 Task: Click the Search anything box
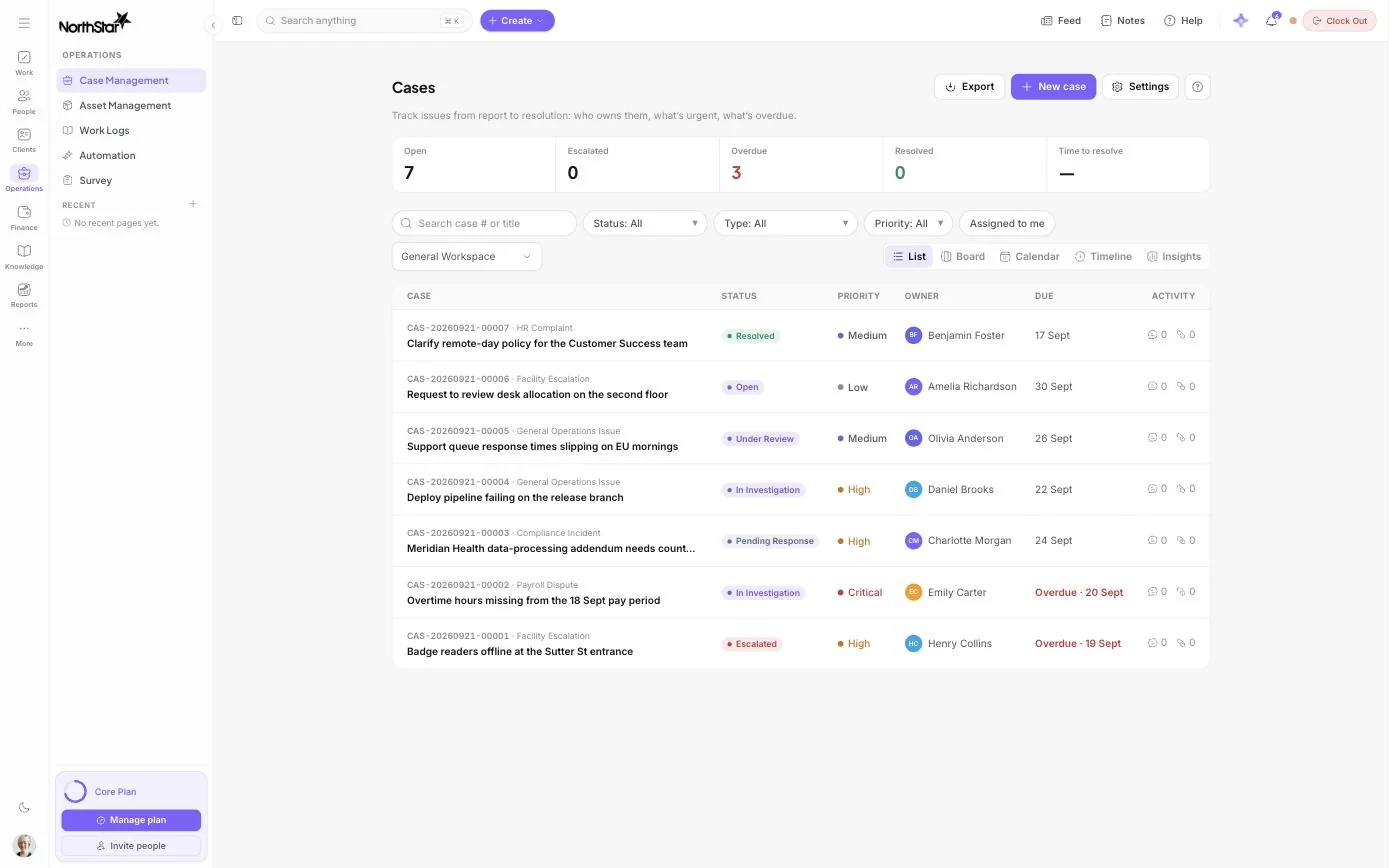tap(364, 20)
